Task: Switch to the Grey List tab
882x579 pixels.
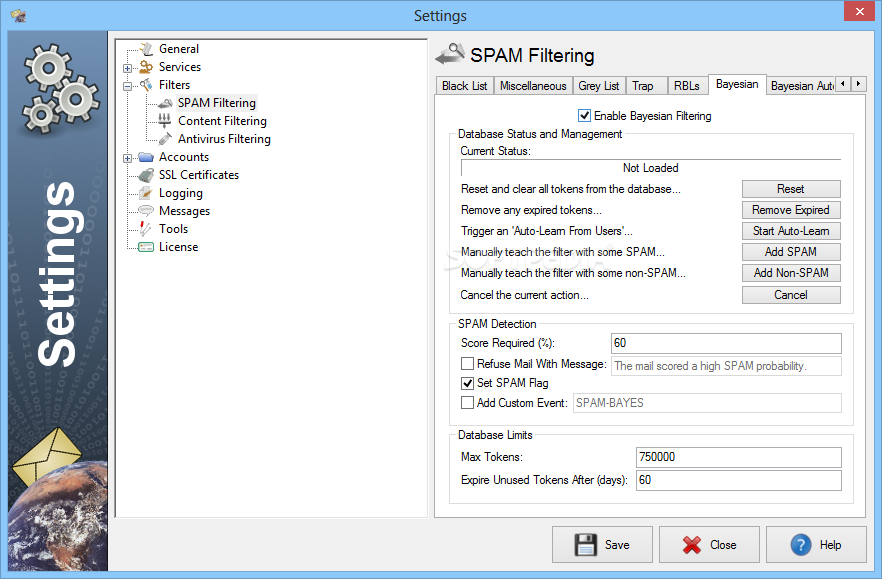Action: (x=598, y=86)
